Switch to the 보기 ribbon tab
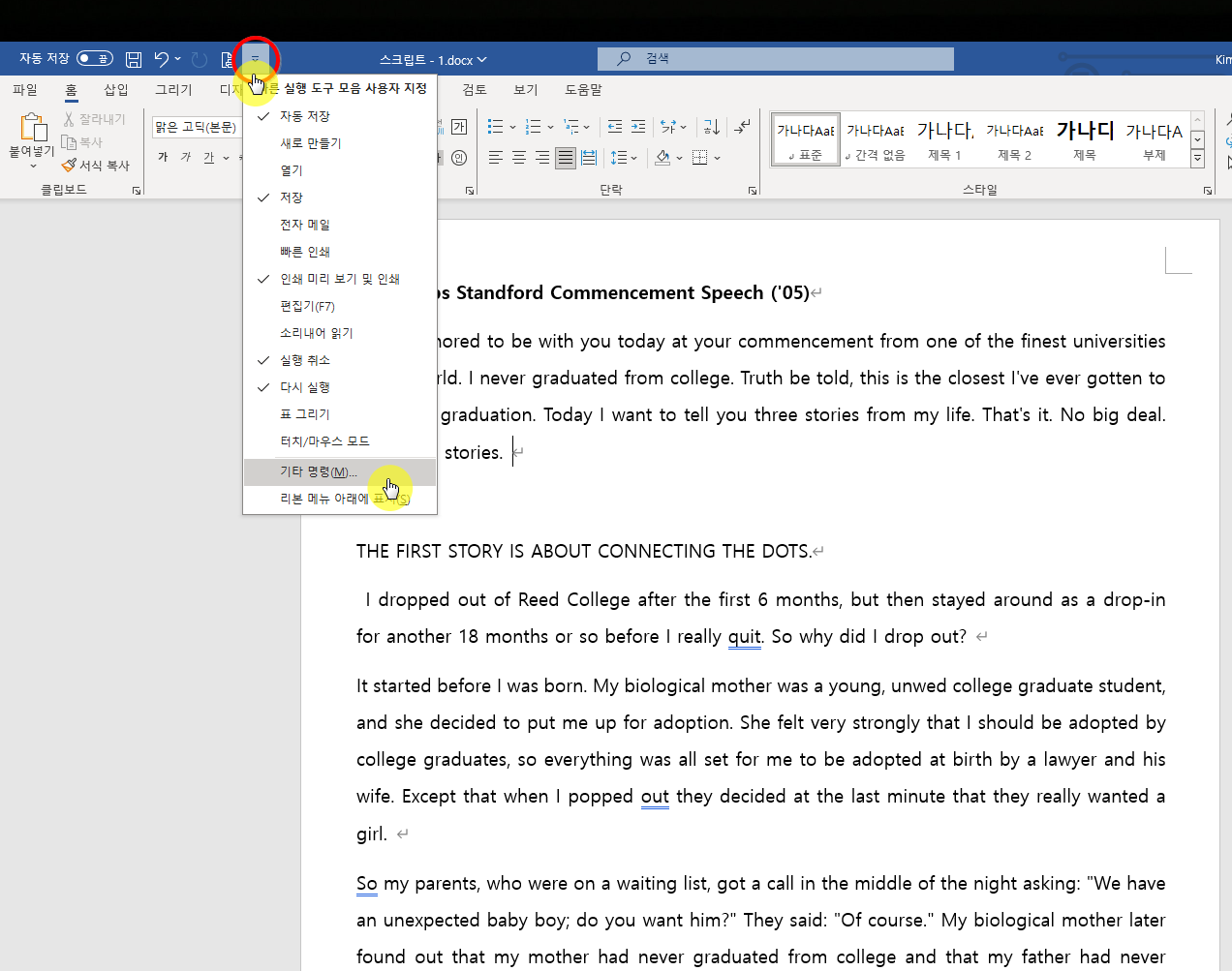This screenshot has height=971, width=1232. pos(526,89)
